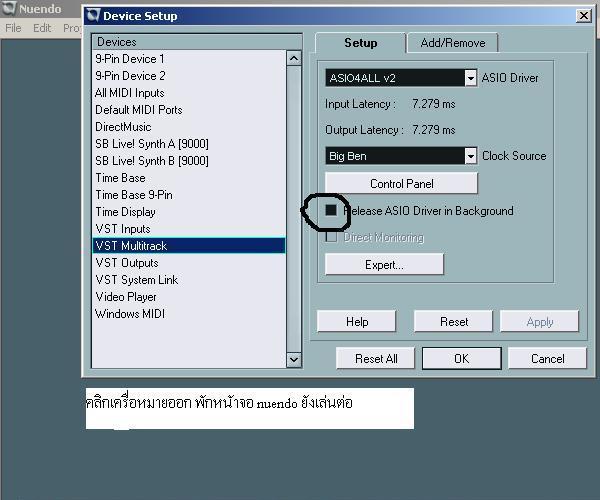
Task: Open the Clock Source dropdown arrow
Action: 471,156
